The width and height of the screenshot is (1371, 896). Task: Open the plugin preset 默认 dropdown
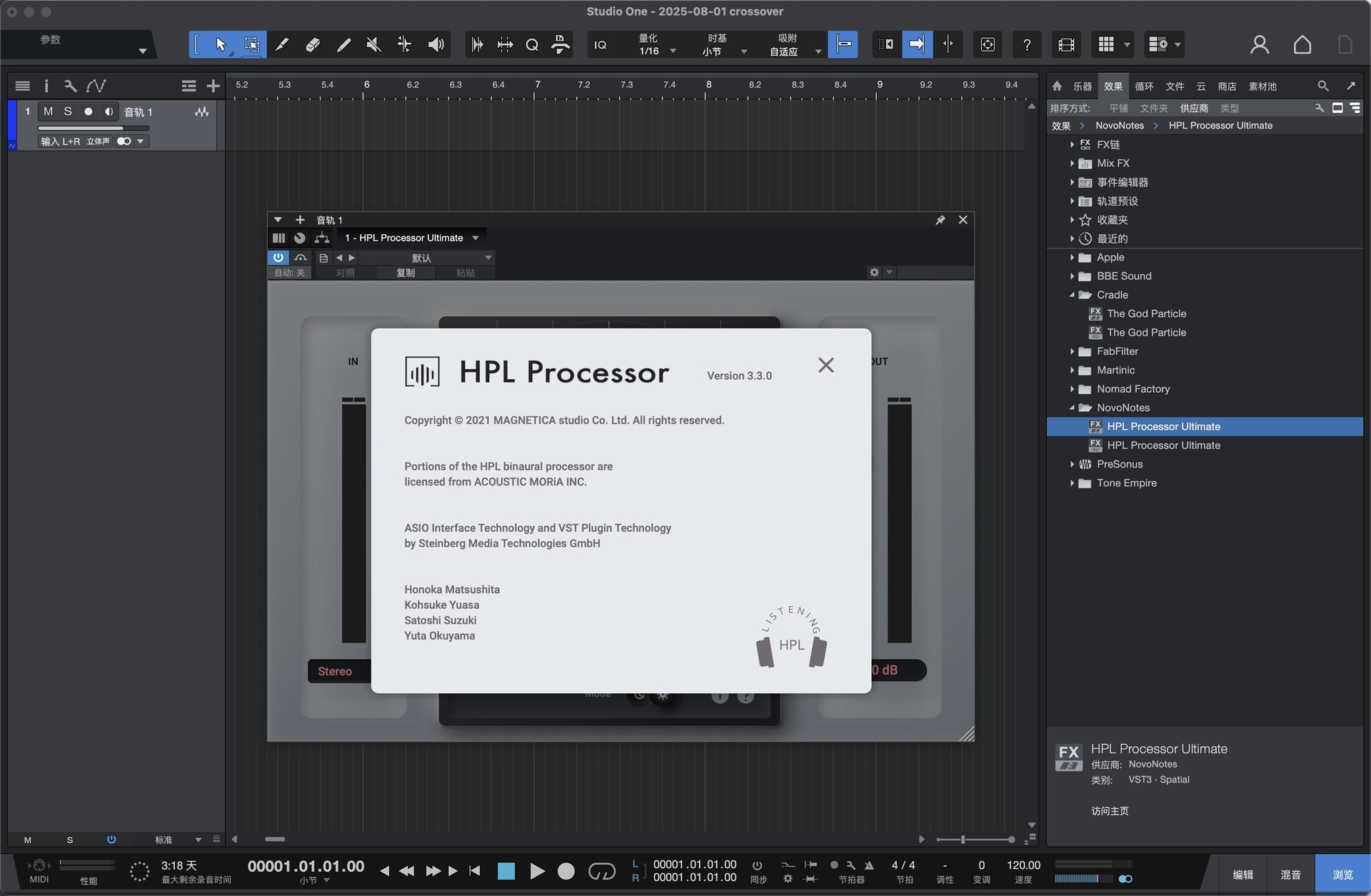(x=426, y=258)
